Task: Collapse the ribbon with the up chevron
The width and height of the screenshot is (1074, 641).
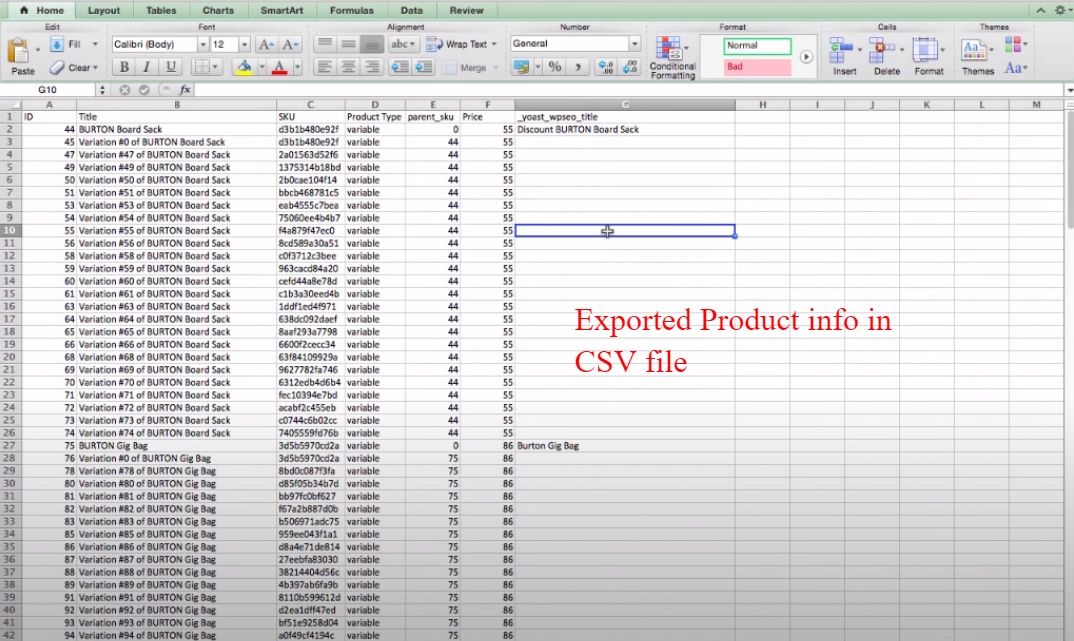Action: pos(1040,10)
